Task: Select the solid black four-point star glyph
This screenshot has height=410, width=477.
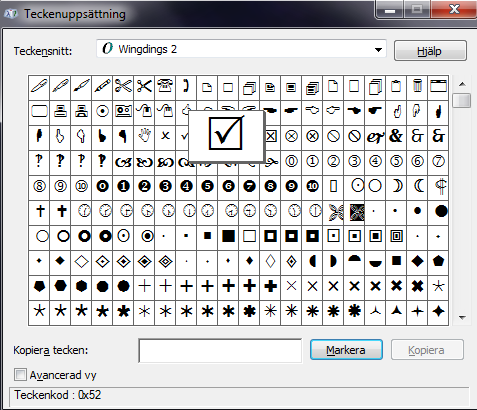Action: tap(438, 311)
